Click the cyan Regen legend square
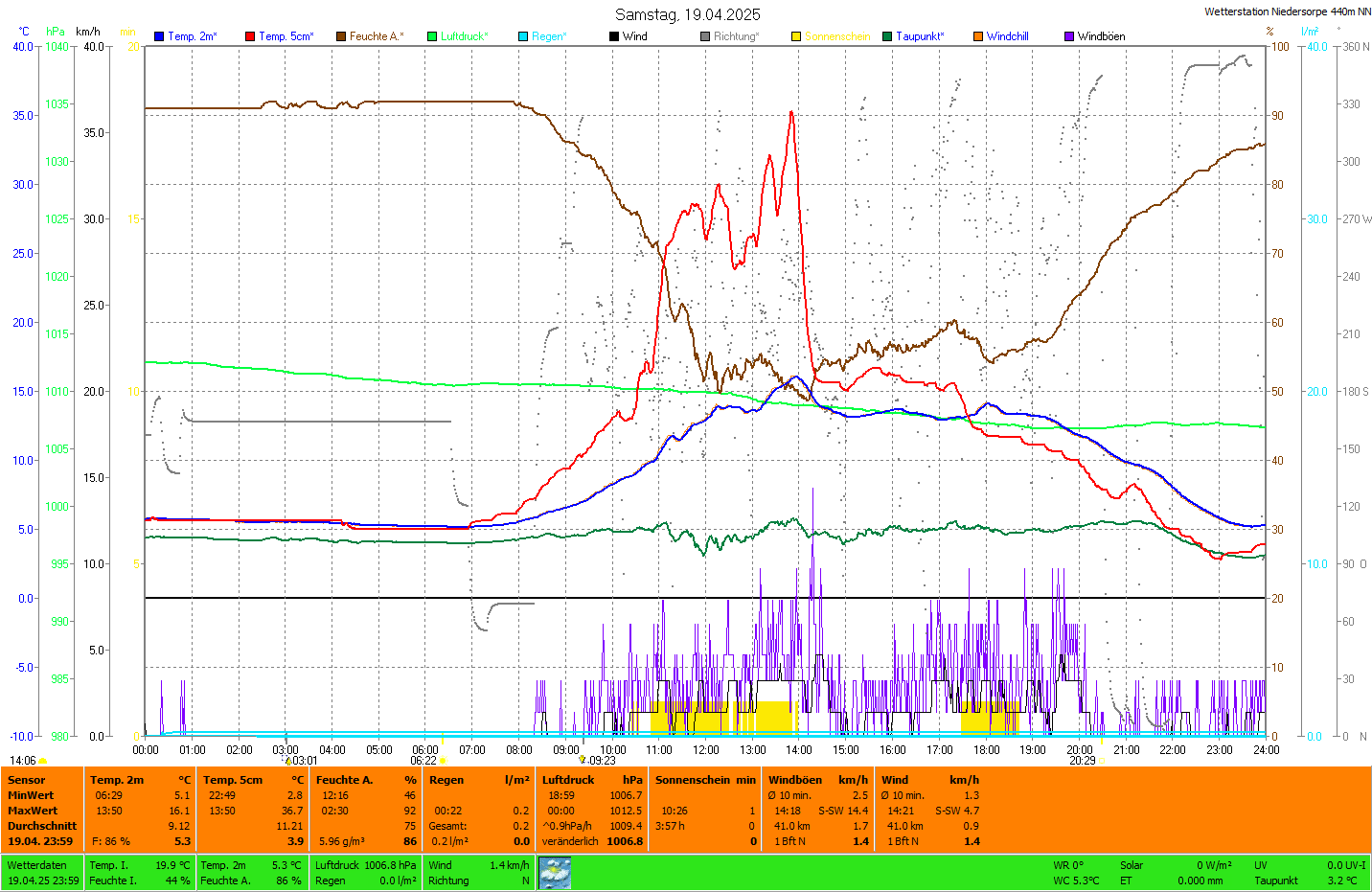1372x892 pixels. (523, 36)
